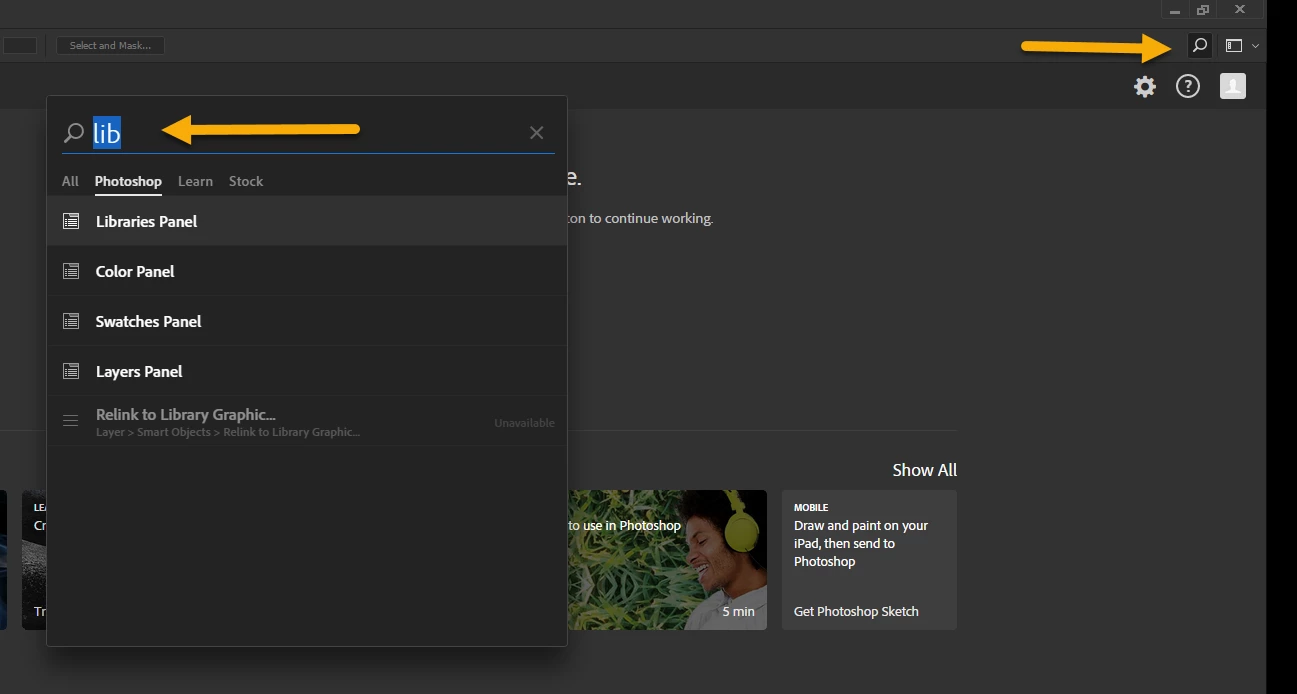The height and width of the screenshot is (694, 1297).
Task: Open the Draw and paint on iPad card
Action: 869,560
